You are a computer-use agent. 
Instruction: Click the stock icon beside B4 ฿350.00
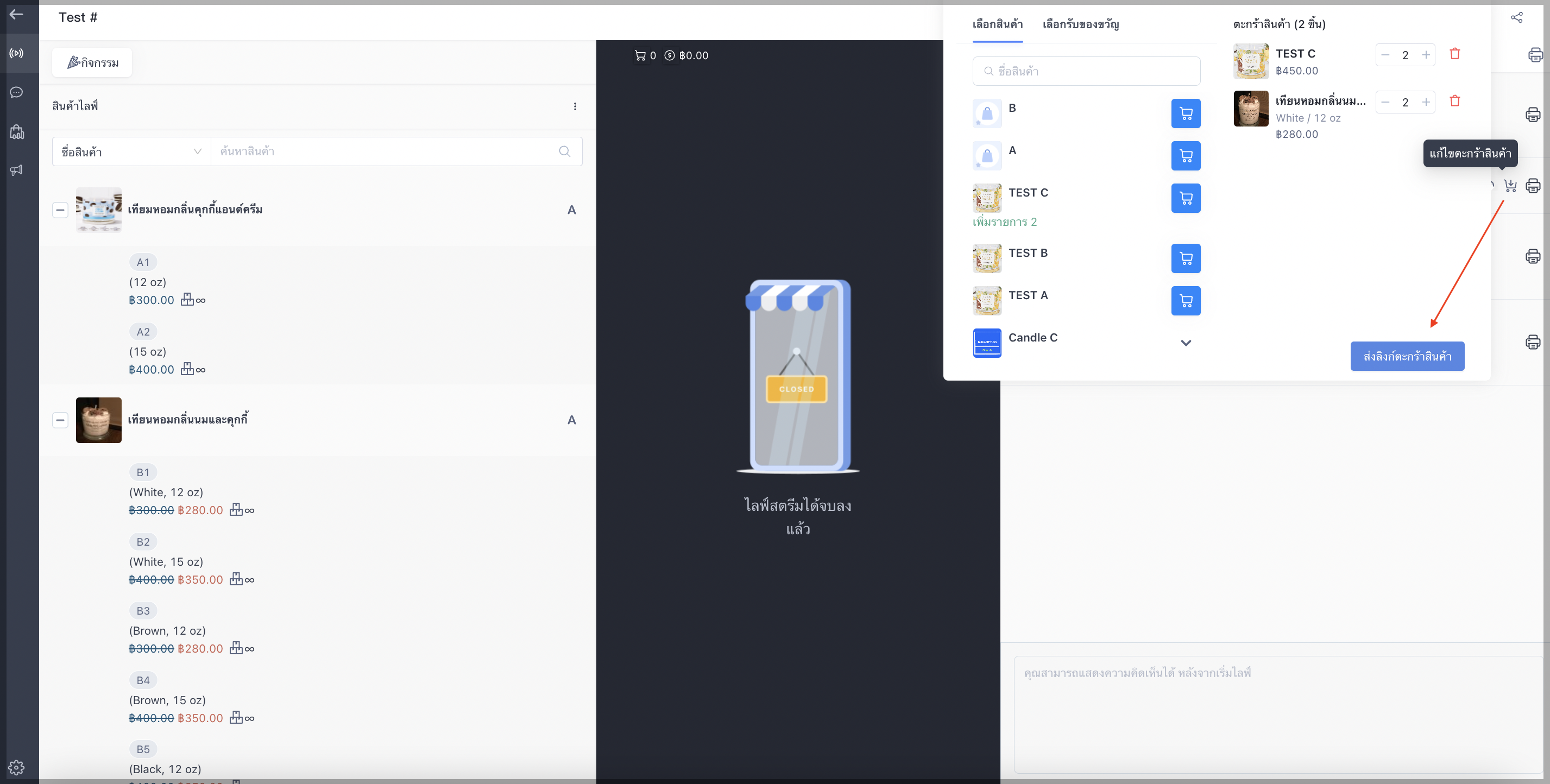coord(236,717)
